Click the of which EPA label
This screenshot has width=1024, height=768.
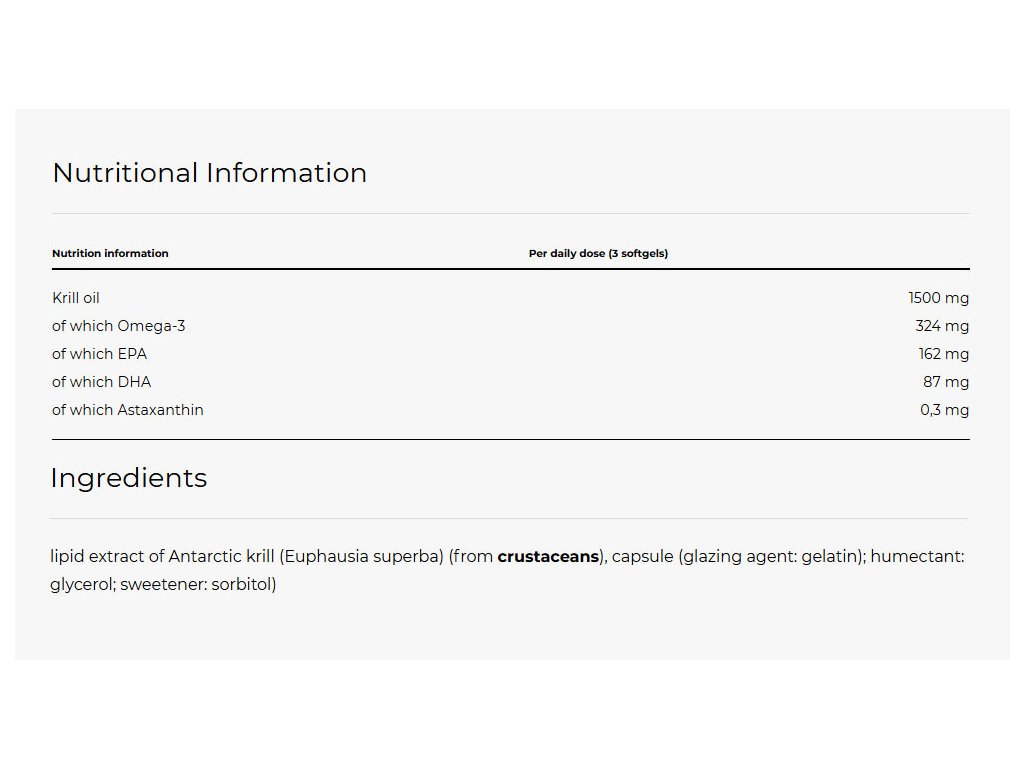(99, 354)
